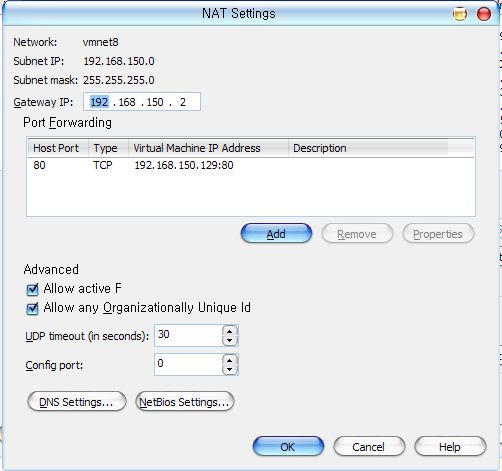
Task: Open NetBios Settings dialog
Action: 185,402
